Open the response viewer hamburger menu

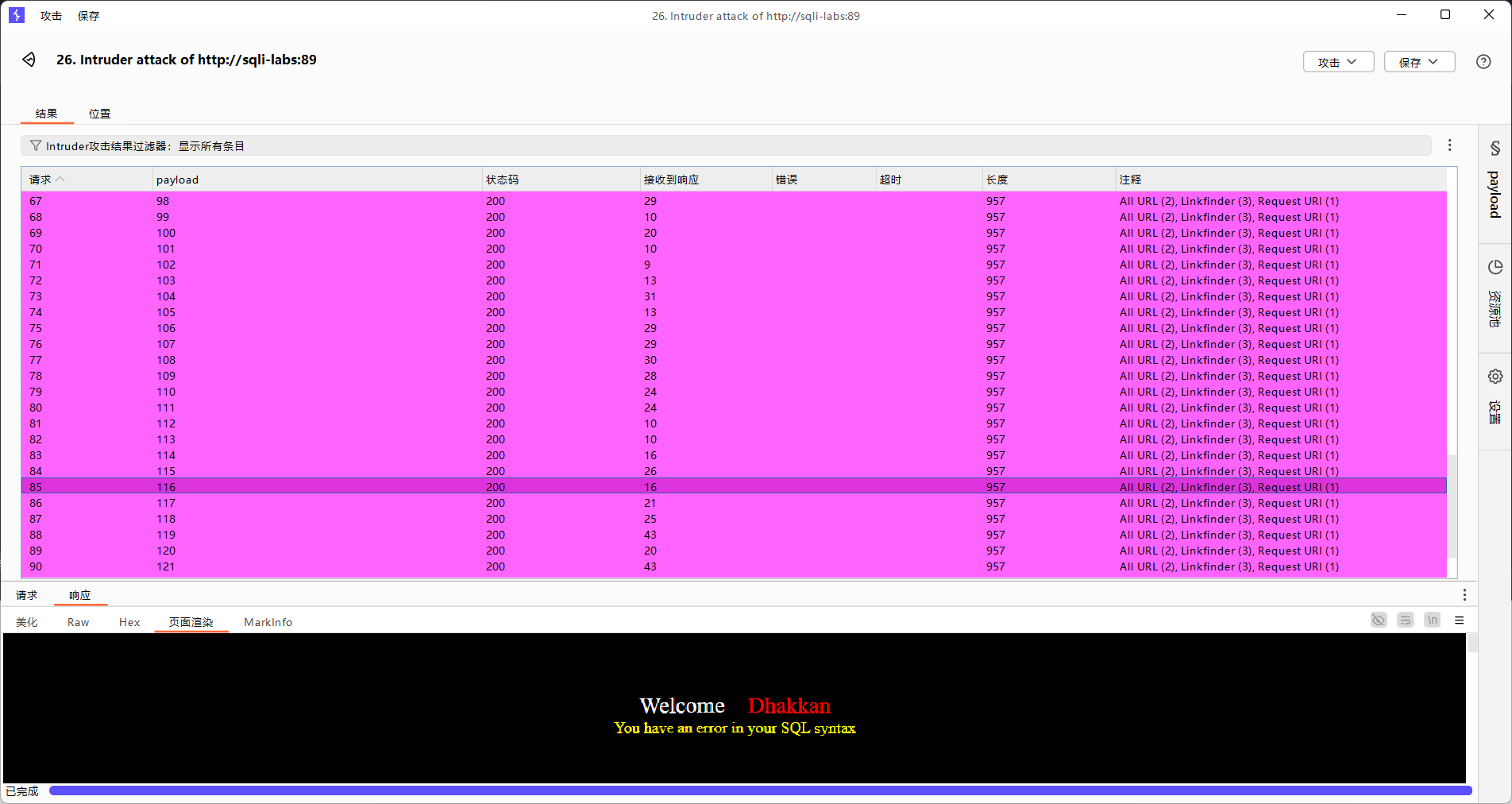(x=1459, y=620)
